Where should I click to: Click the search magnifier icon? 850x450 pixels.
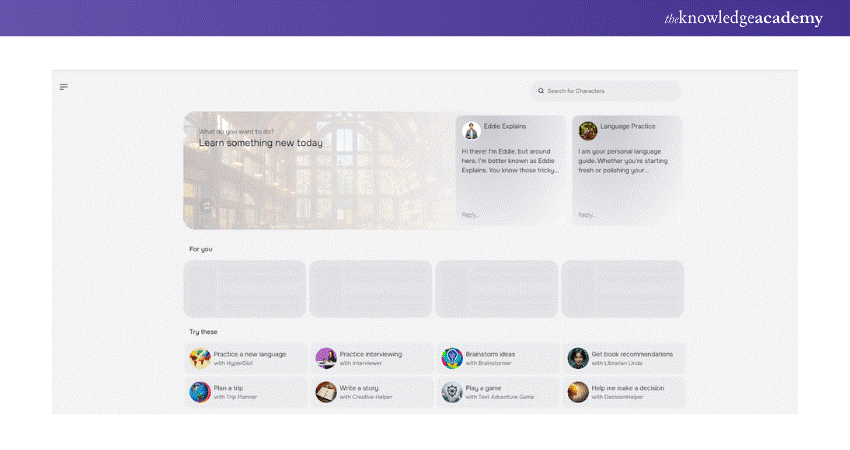[541, 91]
